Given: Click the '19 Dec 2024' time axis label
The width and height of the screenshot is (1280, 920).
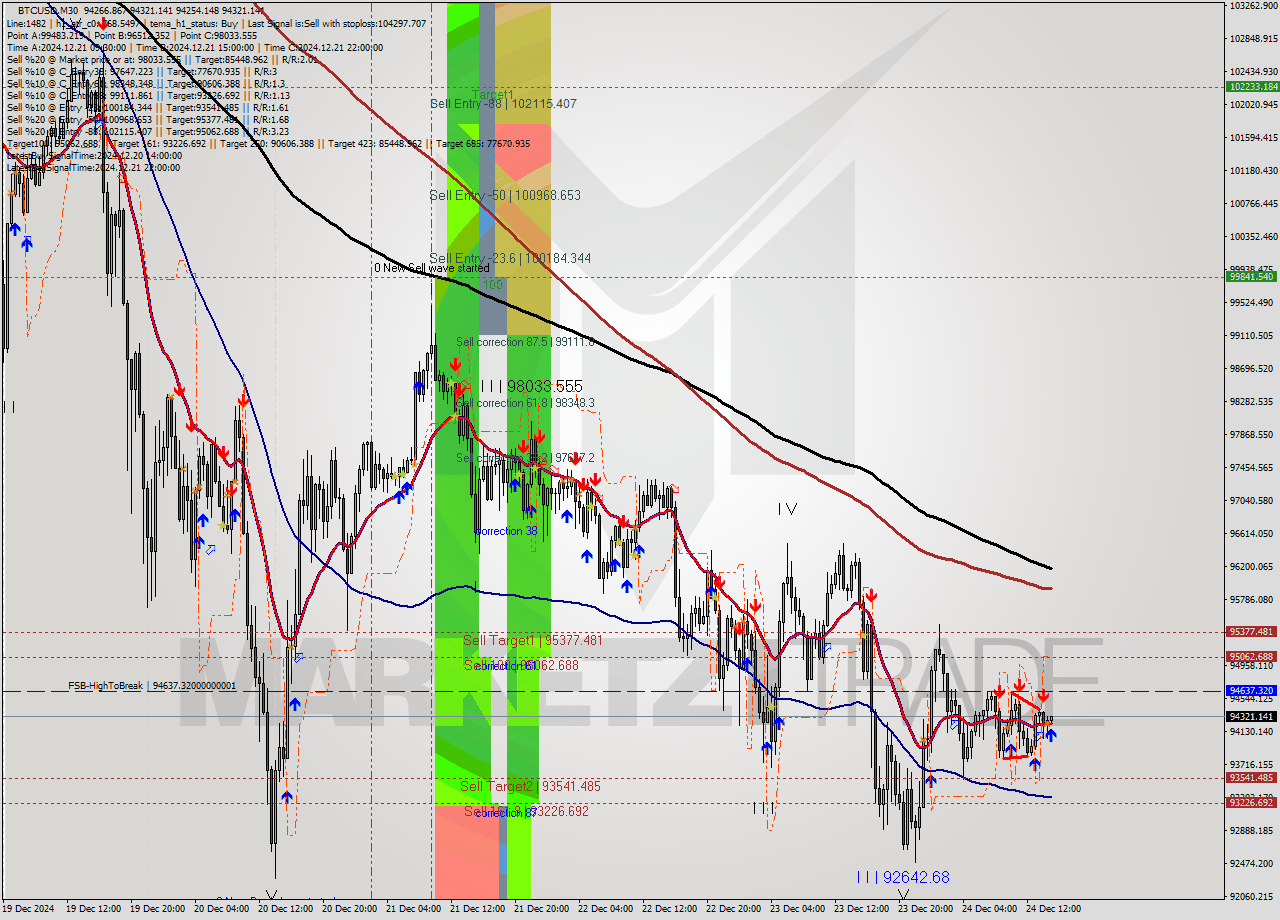Looking at the screenshot, I should pos(30,909).
